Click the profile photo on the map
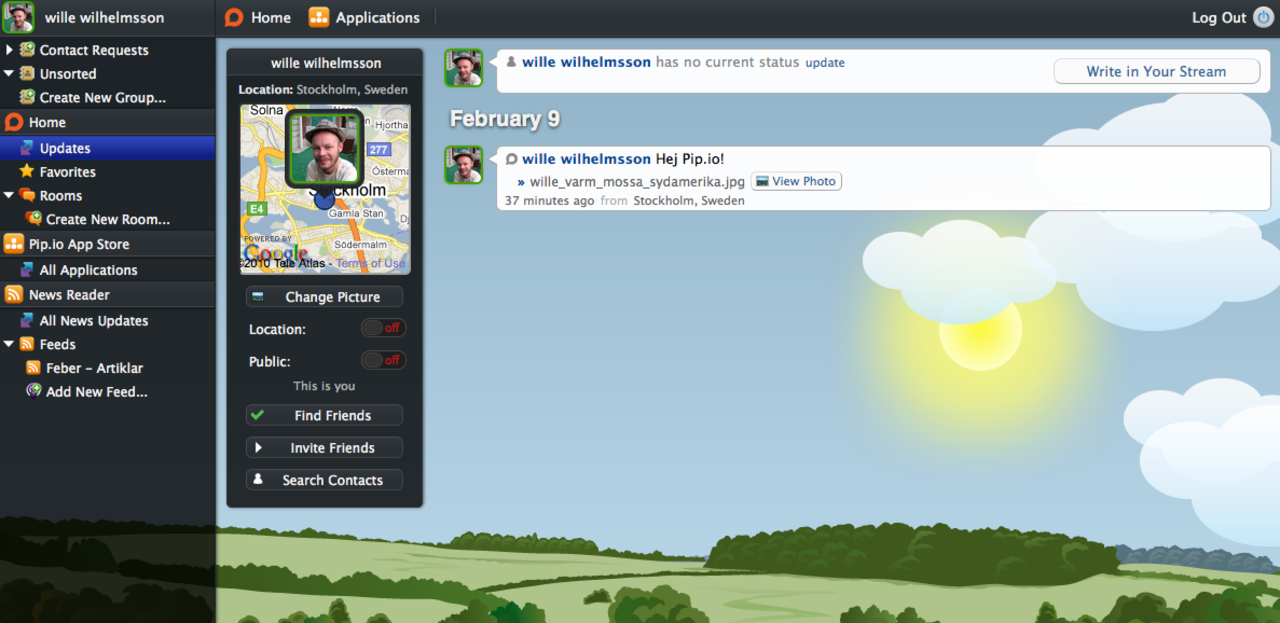This screenshot has width=1280, height=623. [x=324, y=148]
